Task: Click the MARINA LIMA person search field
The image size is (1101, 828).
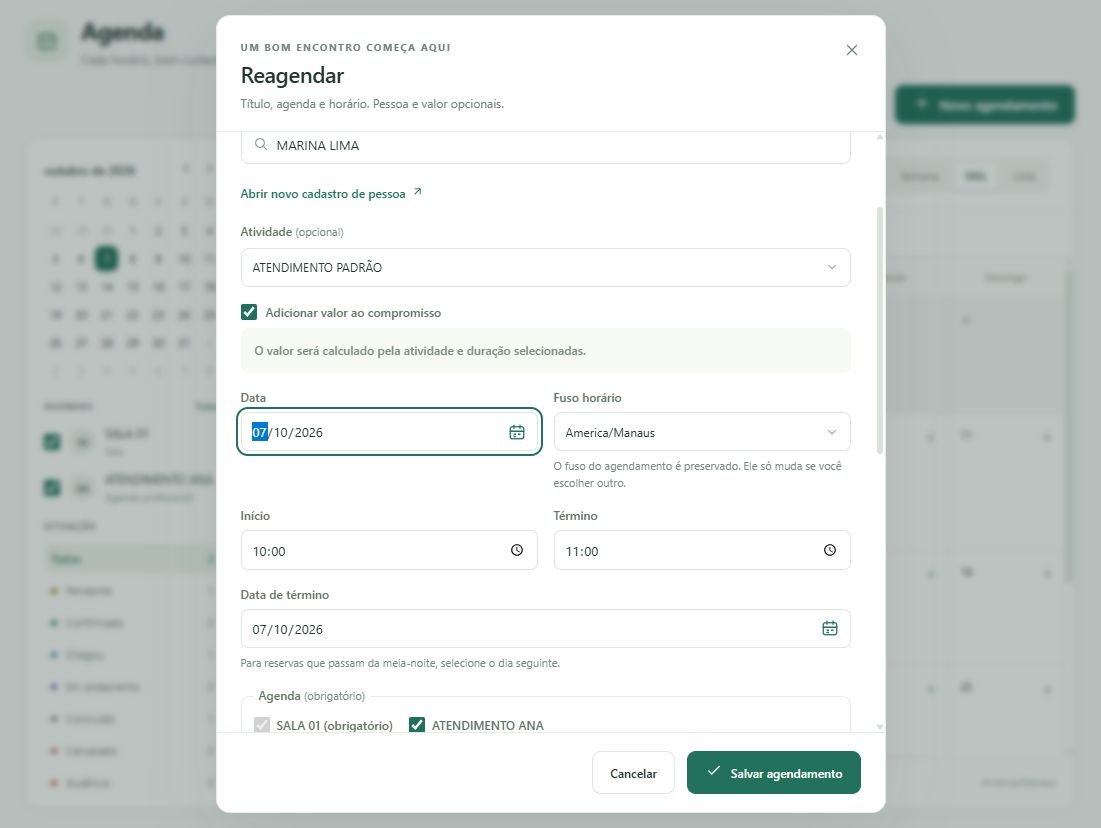Action: coord(545,145)
